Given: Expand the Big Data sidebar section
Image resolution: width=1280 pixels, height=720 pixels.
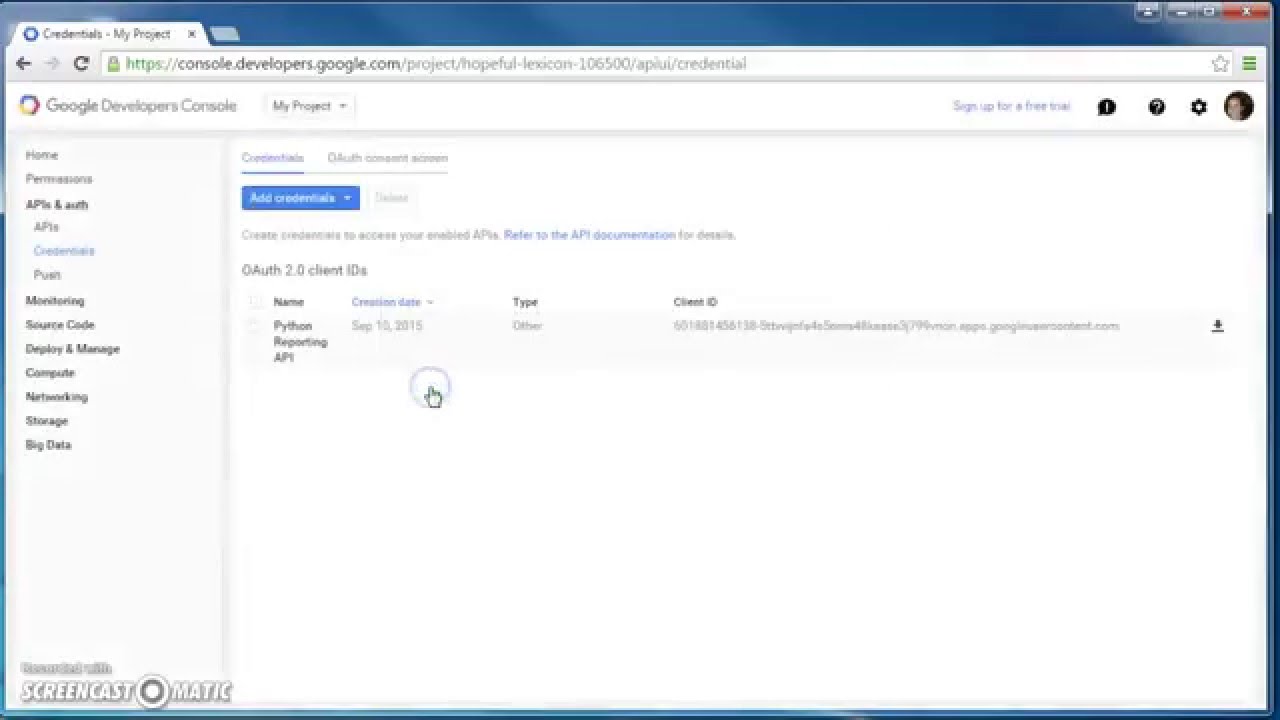Looking at the screenshot, I should (x=48, y=445).
